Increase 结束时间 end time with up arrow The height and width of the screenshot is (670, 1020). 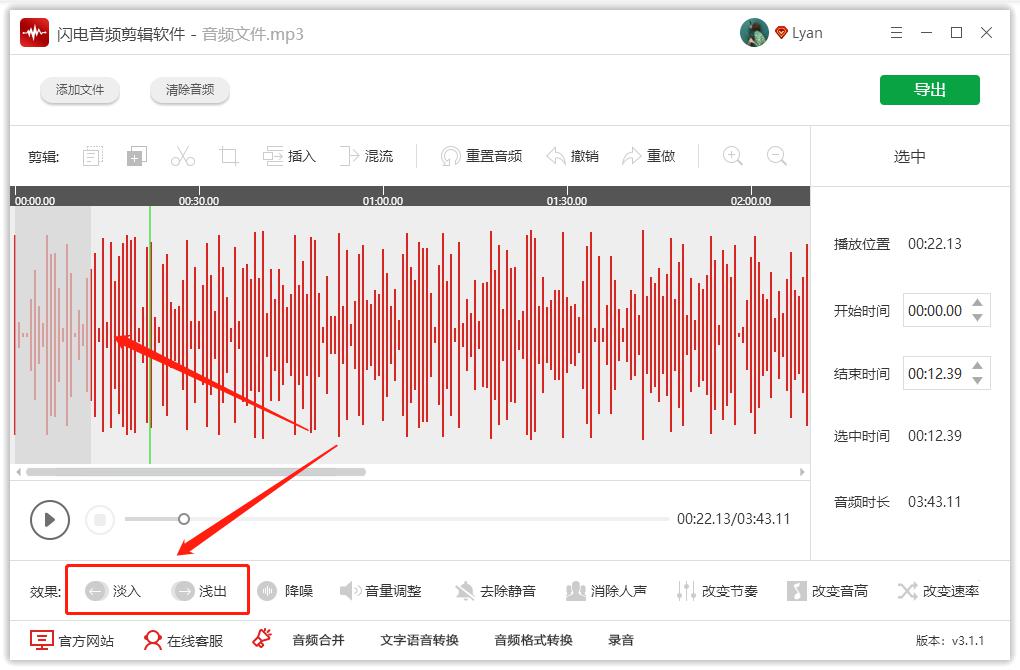click(977, 366)
